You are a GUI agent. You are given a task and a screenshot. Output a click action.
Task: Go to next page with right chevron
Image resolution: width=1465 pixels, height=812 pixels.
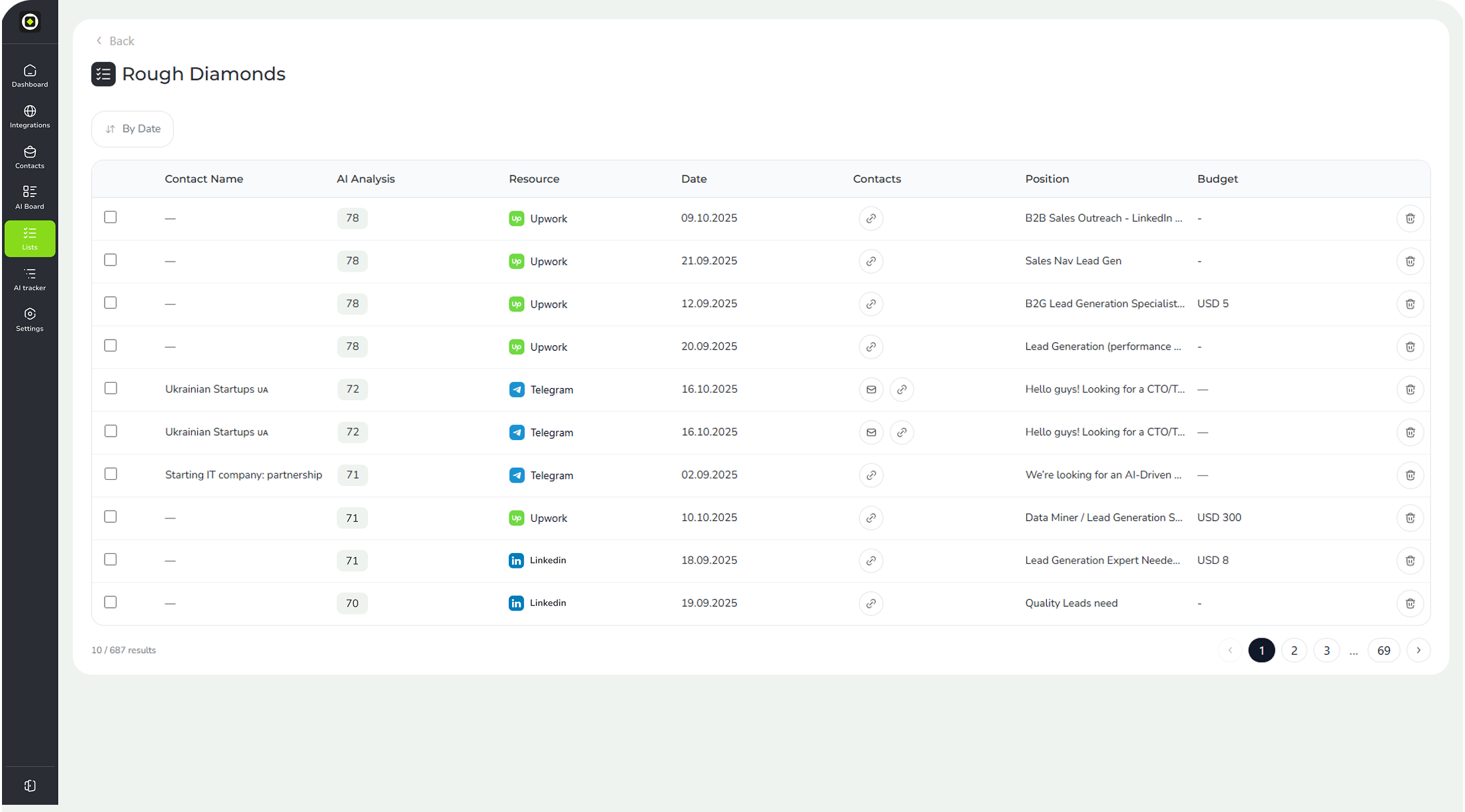1418,650
